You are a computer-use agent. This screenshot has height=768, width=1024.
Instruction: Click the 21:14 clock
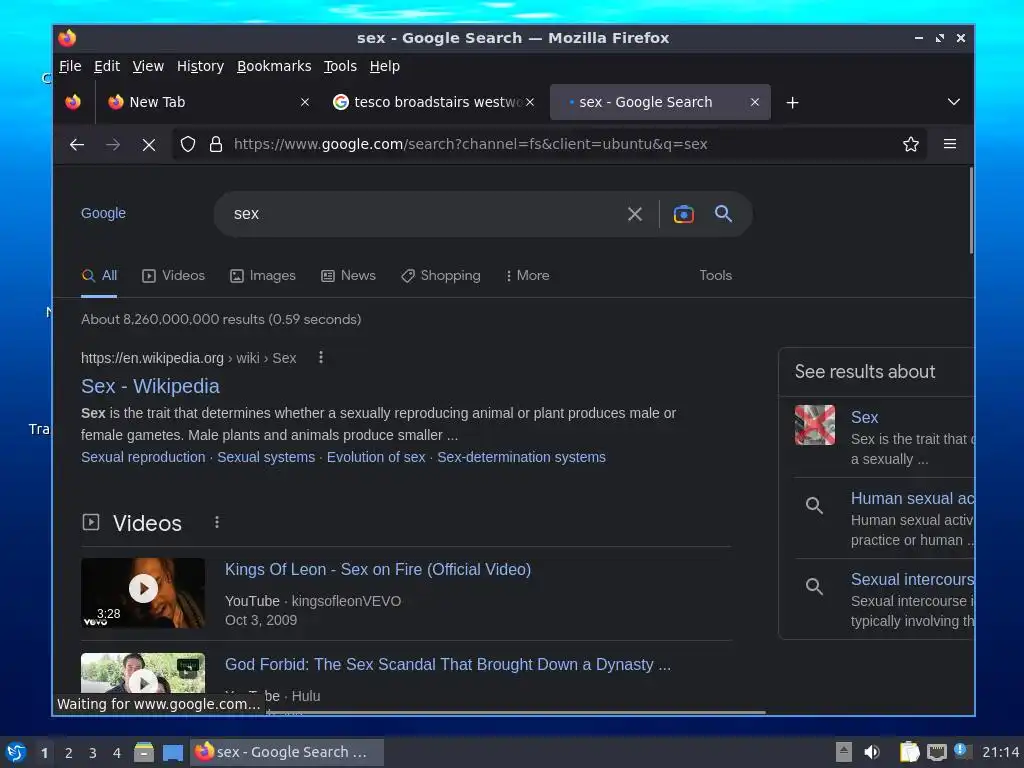pyautogui.click(x=1001, y=752)
